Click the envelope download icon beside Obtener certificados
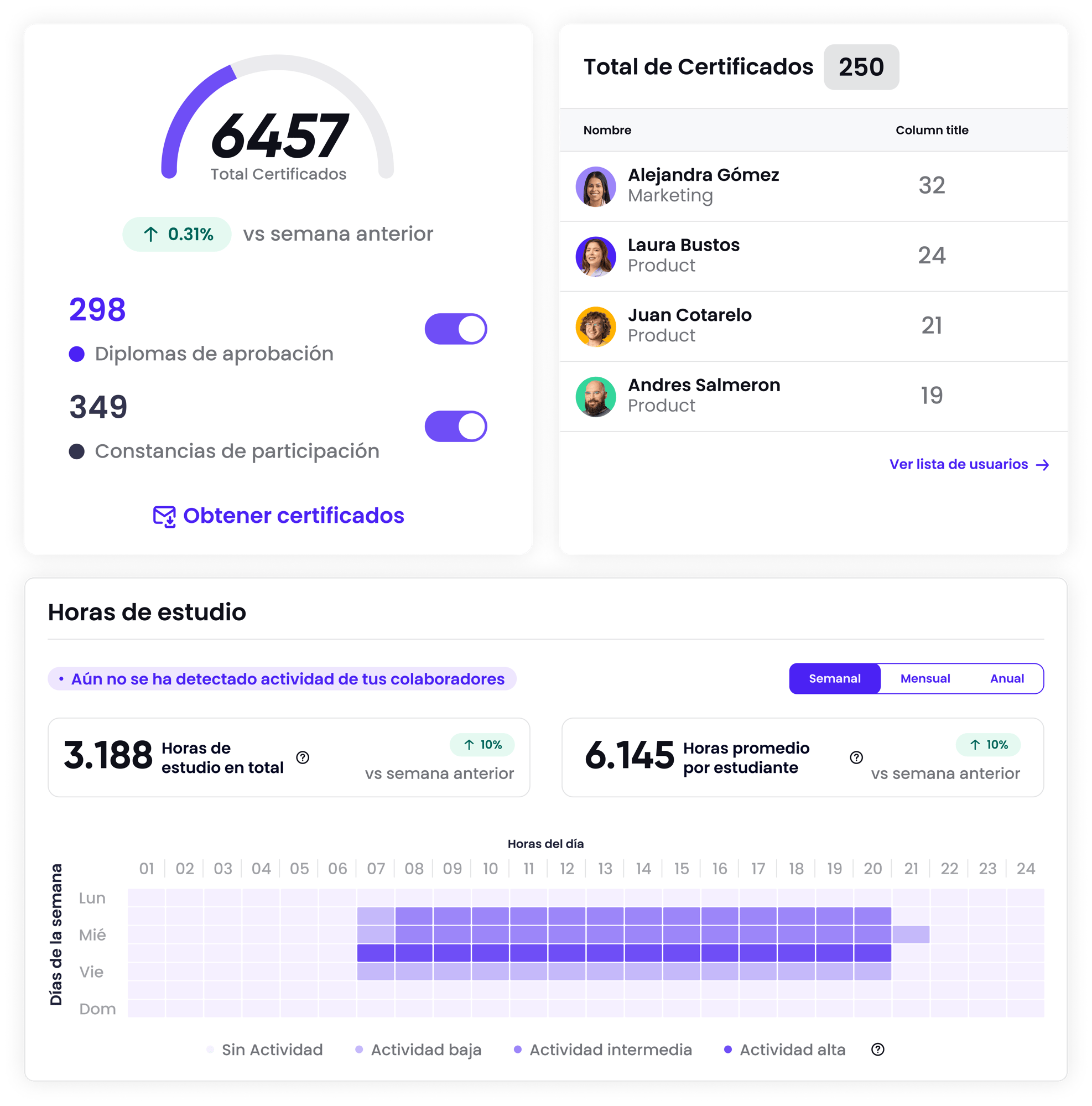 pyautogui.click(x=164, y=516)
